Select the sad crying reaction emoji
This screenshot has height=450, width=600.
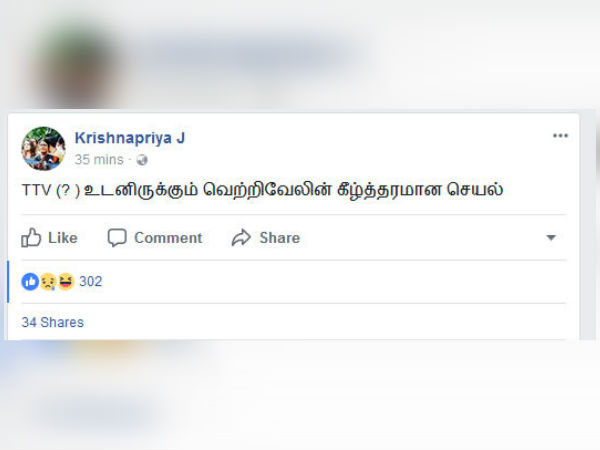click(48, 282)
